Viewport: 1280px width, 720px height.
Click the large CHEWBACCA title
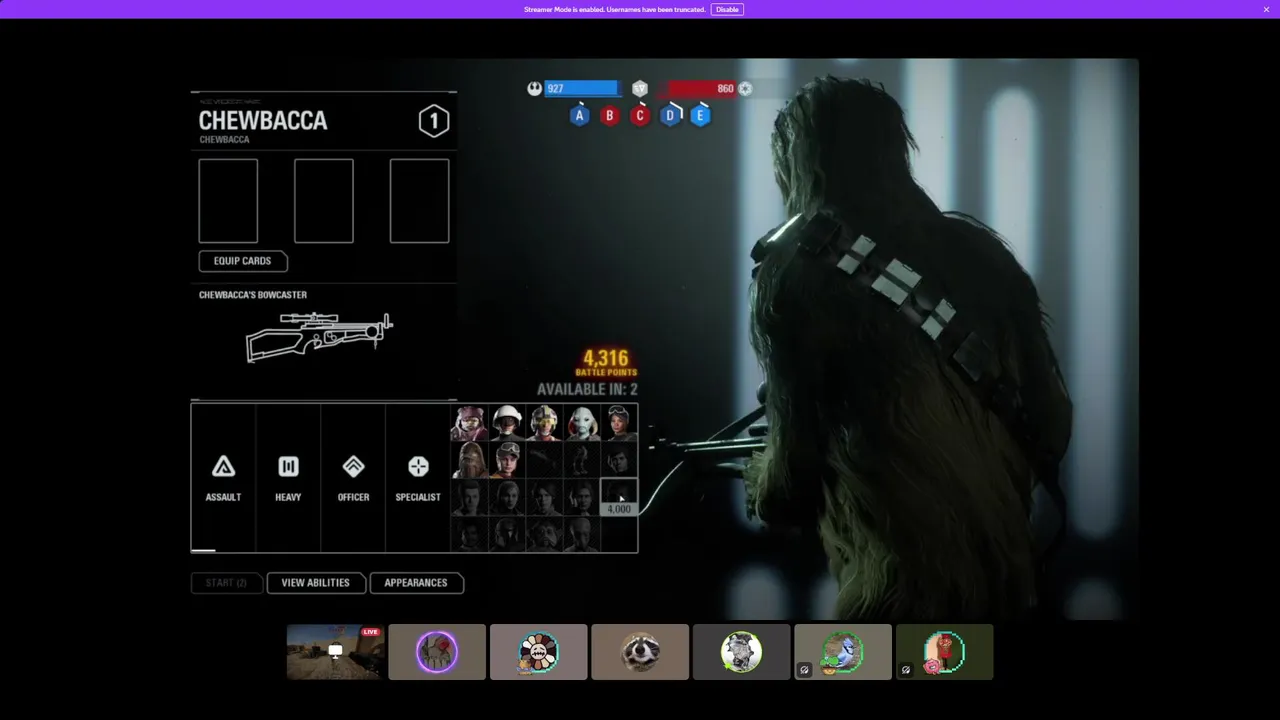[263, 121]
